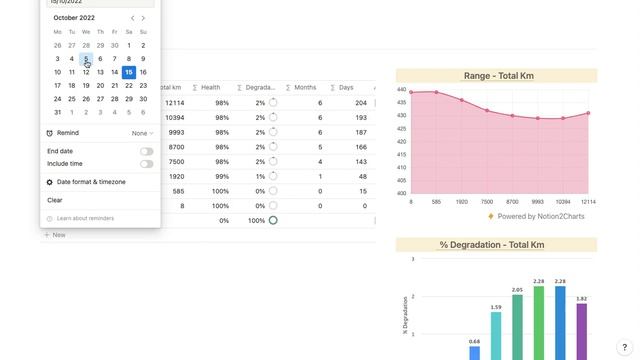The height and width of the screenshot is (360, 640).
Task: Click the Remind alarm clock icon
Action: 49,133
